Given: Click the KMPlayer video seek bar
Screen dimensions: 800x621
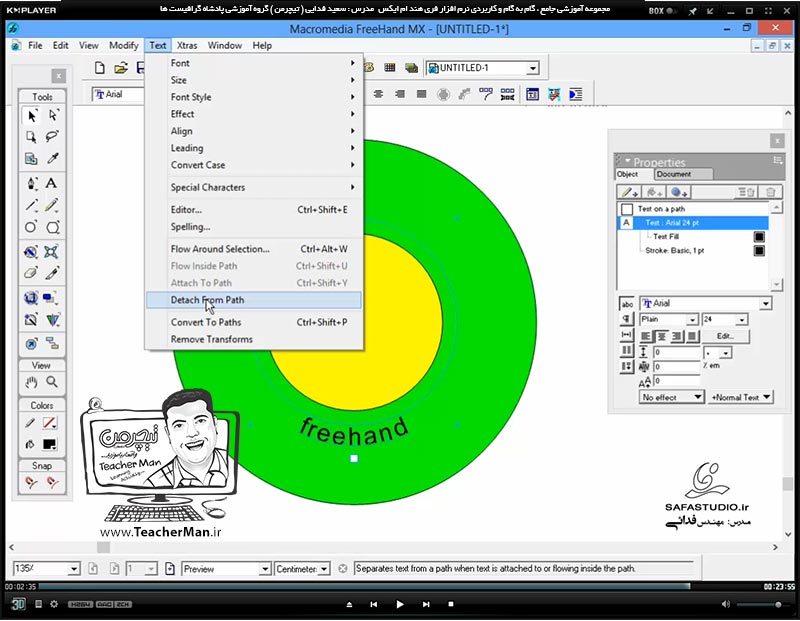Looking at the screenshot, I should (400, 587).
